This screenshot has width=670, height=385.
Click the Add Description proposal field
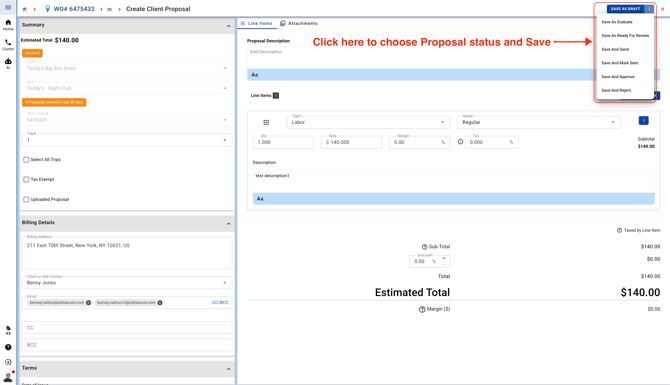[x=421, y=58]
